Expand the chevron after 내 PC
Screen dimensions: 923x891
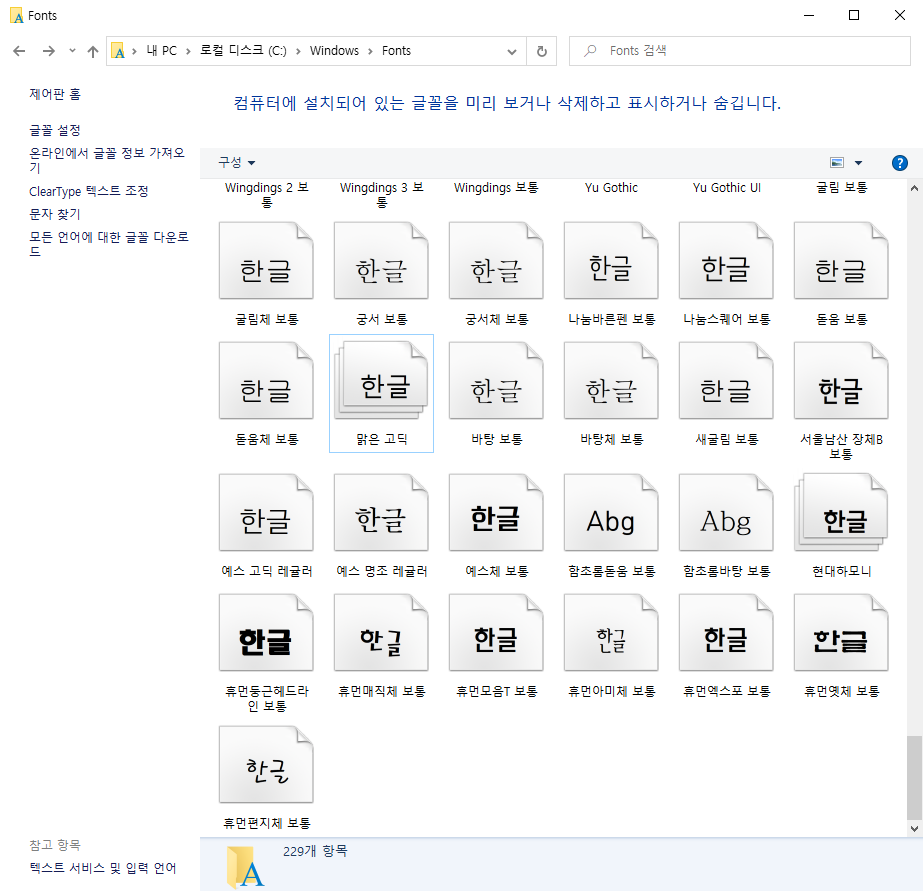(188, 51)
